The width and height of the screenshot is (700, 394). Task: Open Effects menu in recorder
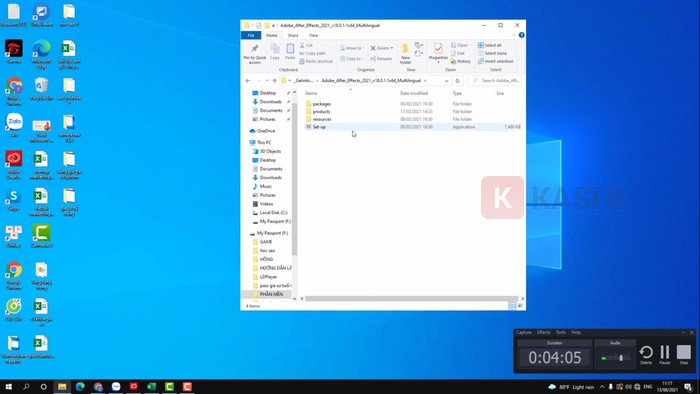point(543,332)
